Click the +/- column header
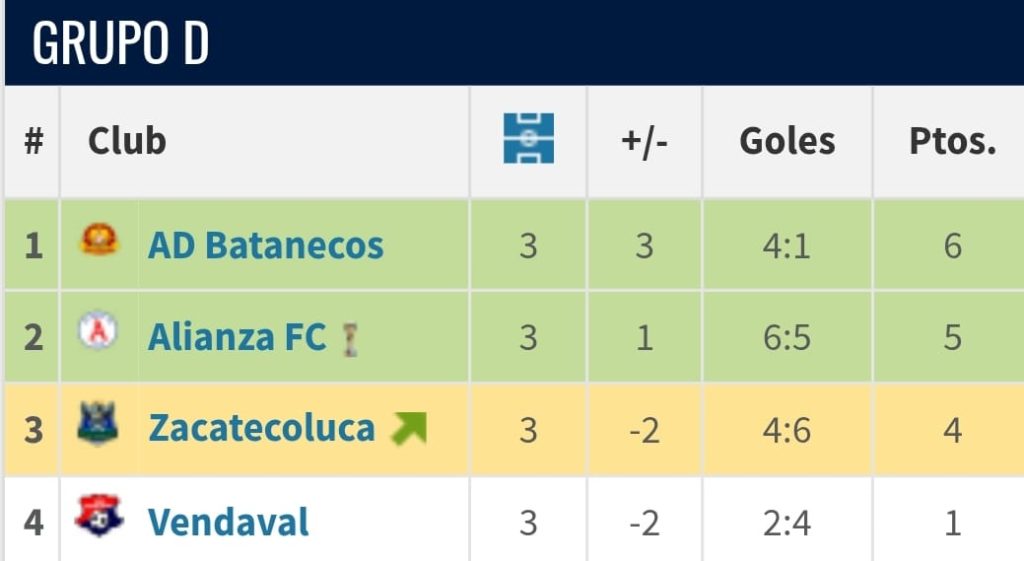This screenshot has height=561, width=1024. coord(644,141)
